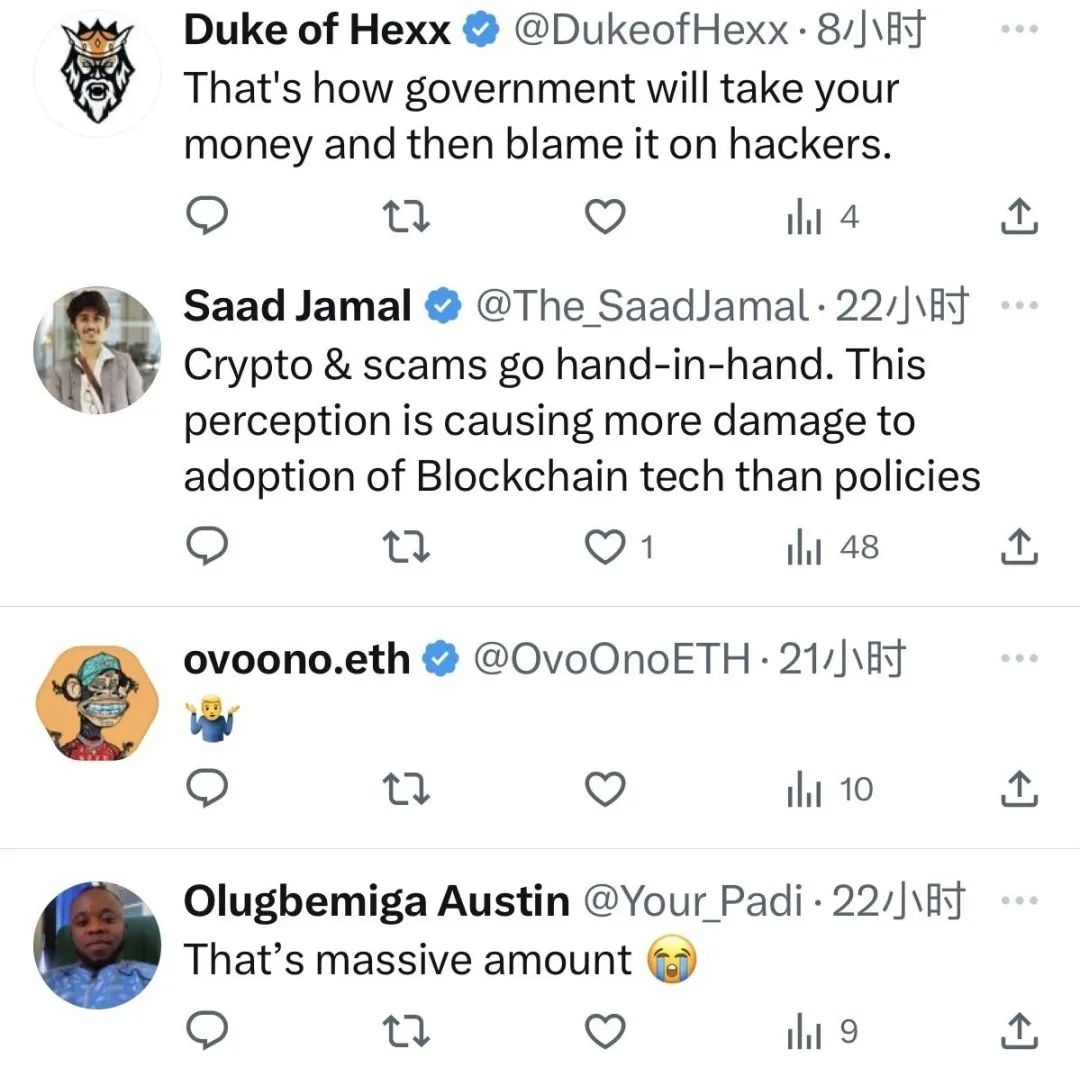View ovoono.eth's ape avatar
The width and height of the screenshot is (1080, 1076).
tap(97, 702)
